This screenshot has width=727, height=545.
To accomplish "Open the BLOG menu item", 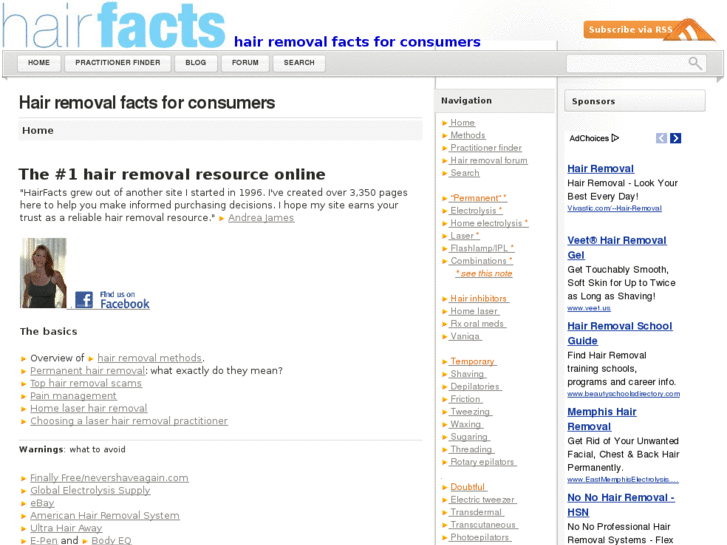I will coord(196,63).
